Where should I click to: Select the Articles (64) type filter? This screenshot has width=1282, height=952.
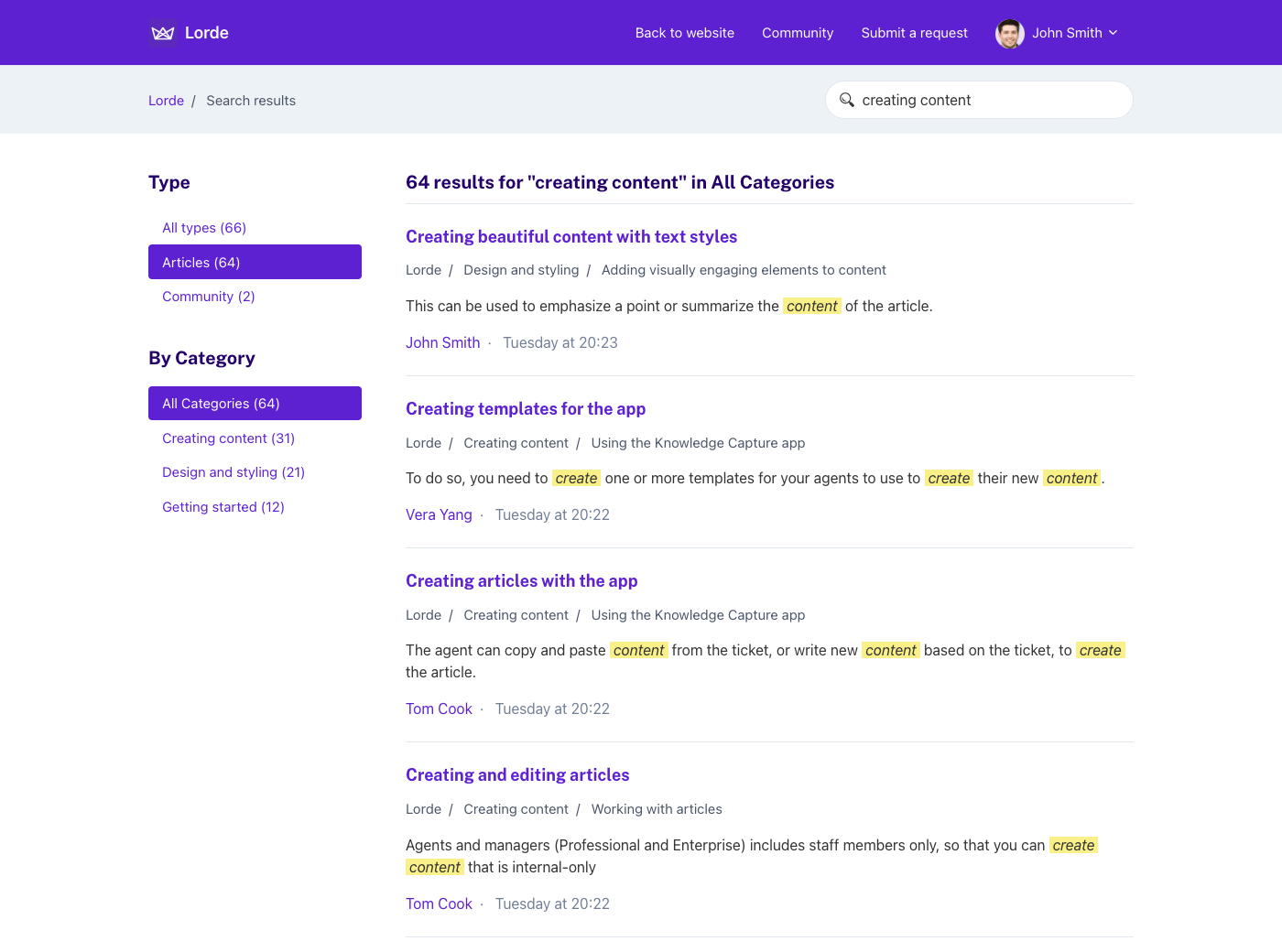tap(255, 262)
